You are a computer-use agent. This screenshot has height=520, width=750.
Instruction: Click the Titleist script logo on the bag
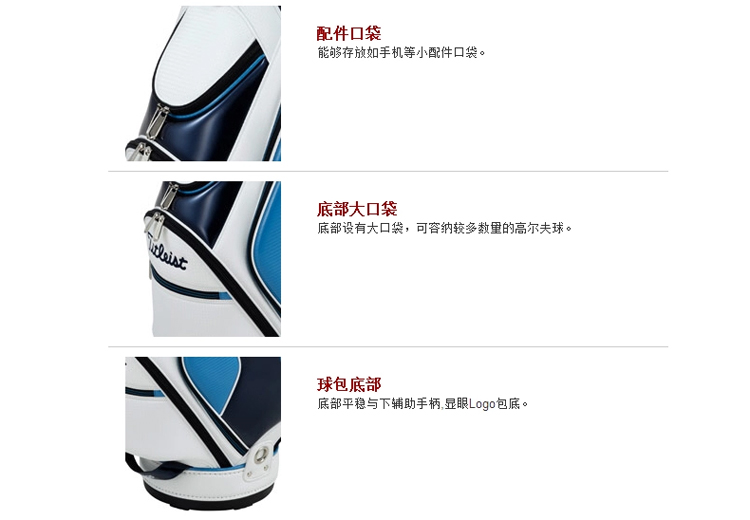point(167,253)
